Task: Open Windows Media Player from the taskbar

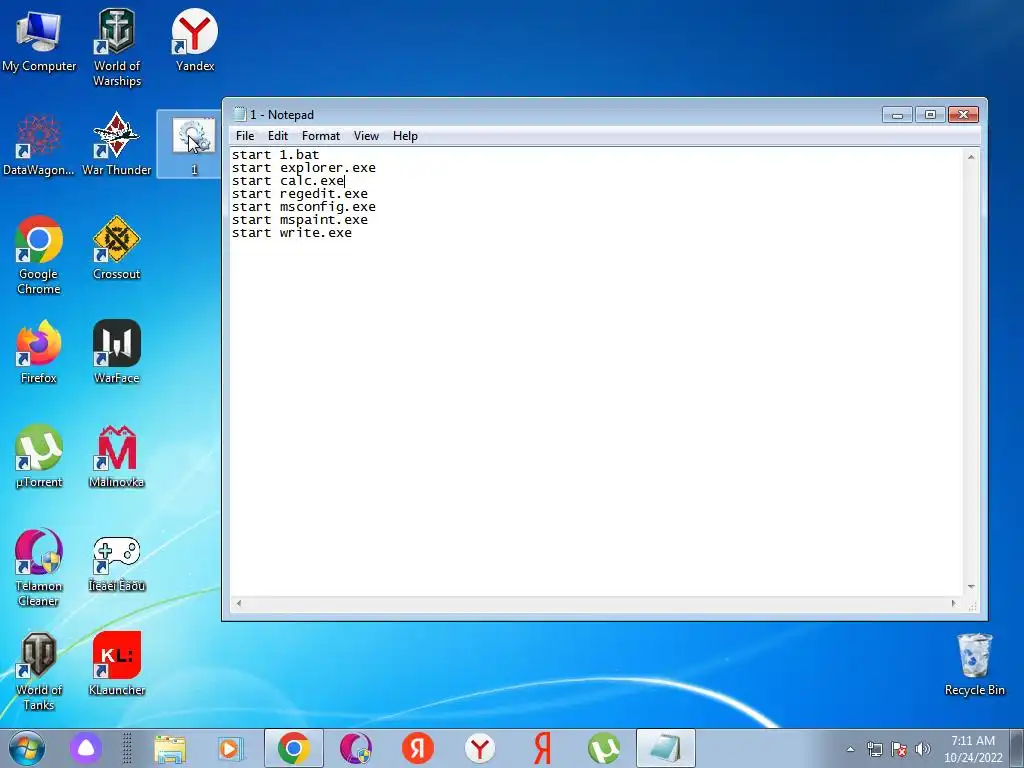Action: pos(229,748)
